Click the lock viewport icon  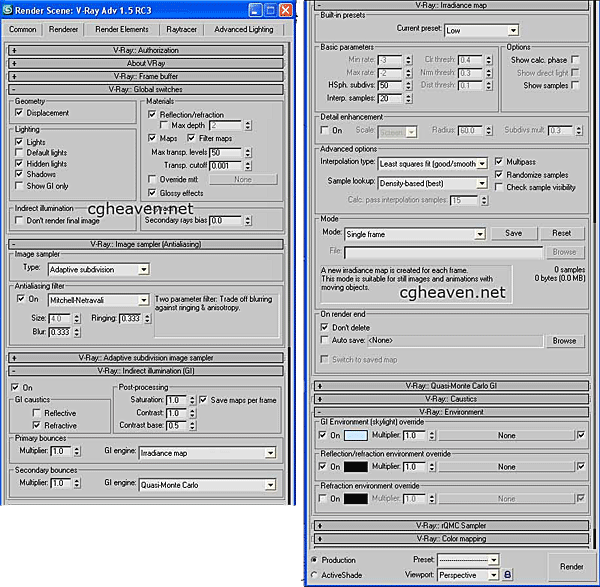pos(507,575)
